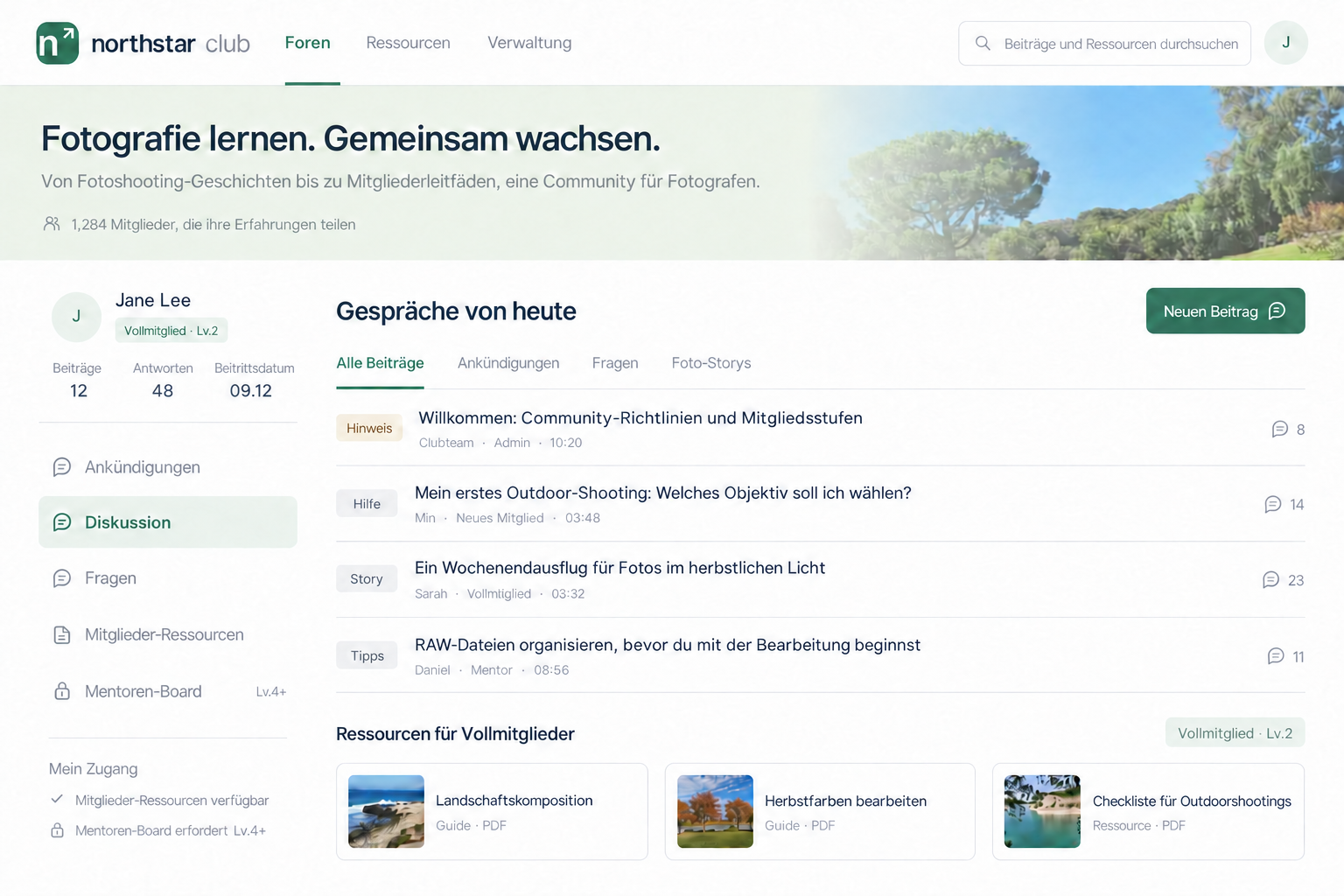Viewport: 1344px width, 896px height.
Task: Open the Wochenendausflug herbstliches Licht post
Action: (619, 568)
